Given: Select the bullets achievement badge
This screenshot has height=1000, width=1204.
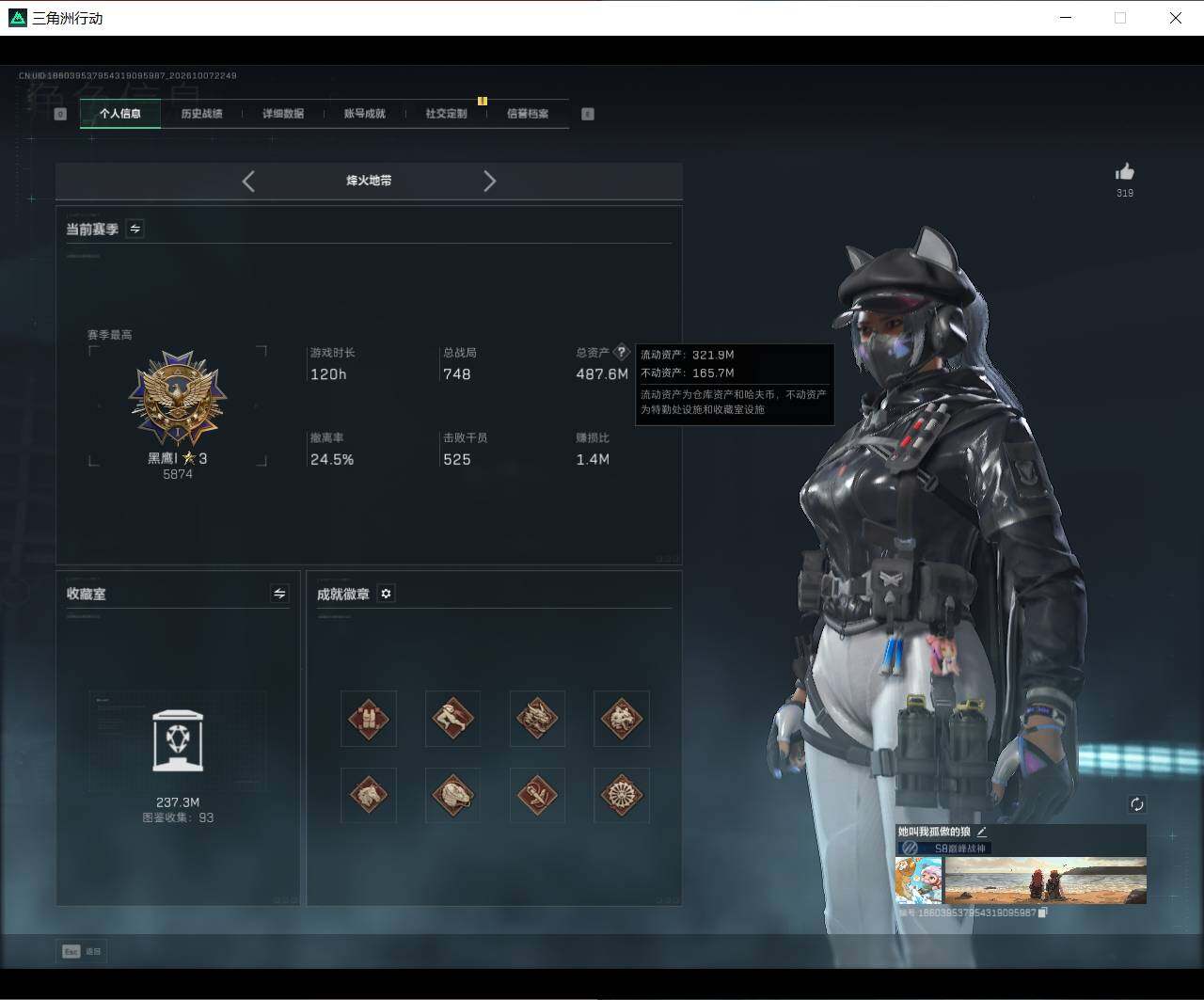Looking at the screenshot, I should (537, 795).
